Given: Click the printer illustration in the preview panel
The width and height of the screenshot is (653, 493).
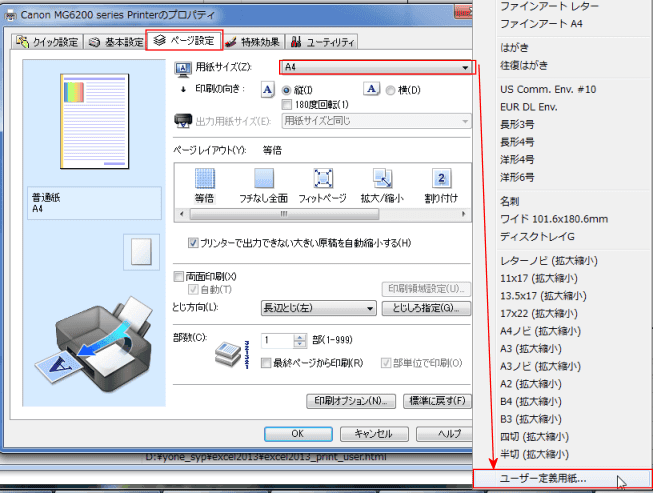Looking at the screenshot, I should click(95, 344).
